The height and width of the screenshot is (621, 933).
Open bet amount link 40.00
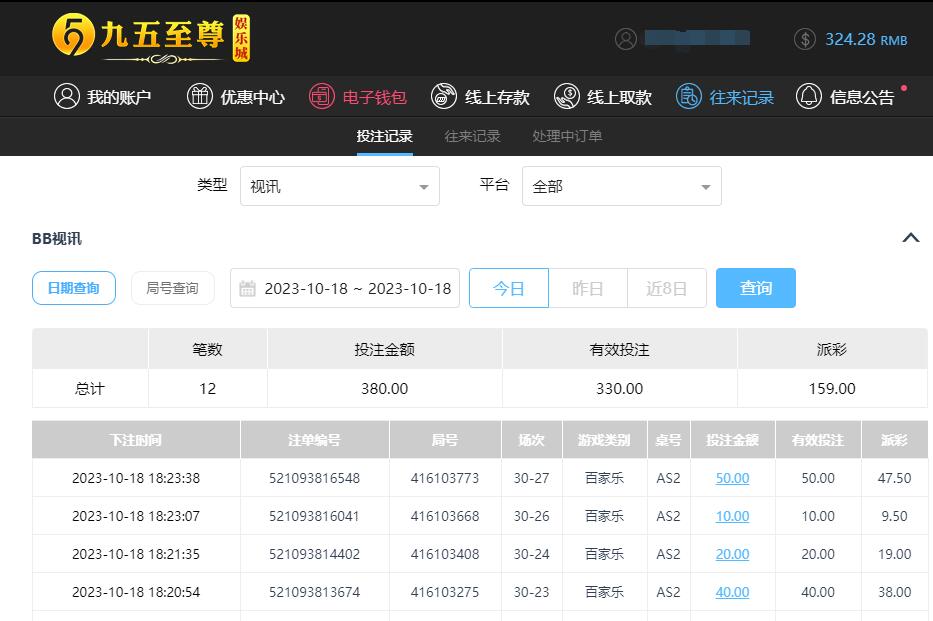(732, 592)
